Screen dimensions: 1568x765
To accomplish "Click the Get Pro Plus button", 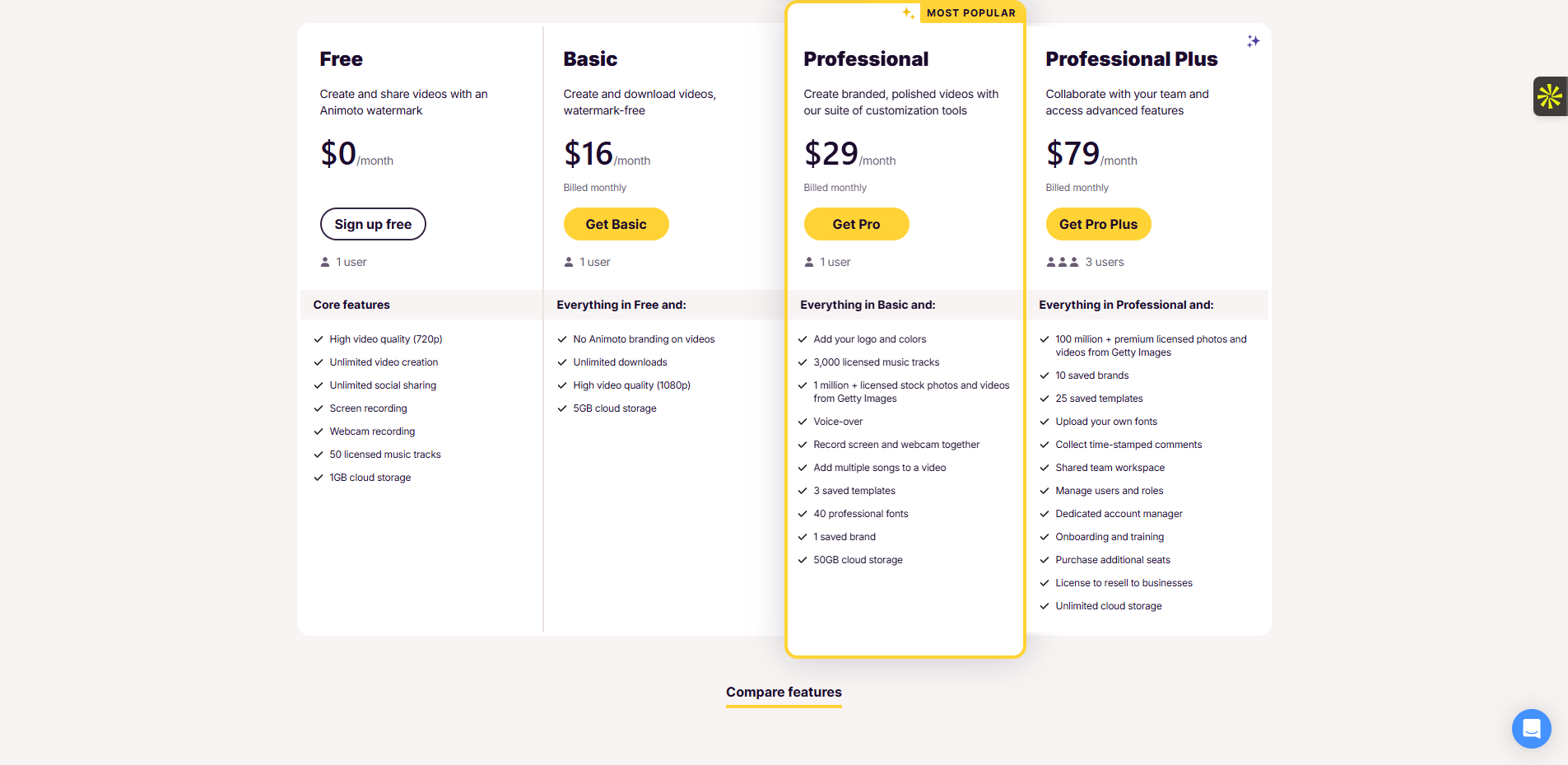I will coord(1098,224).
